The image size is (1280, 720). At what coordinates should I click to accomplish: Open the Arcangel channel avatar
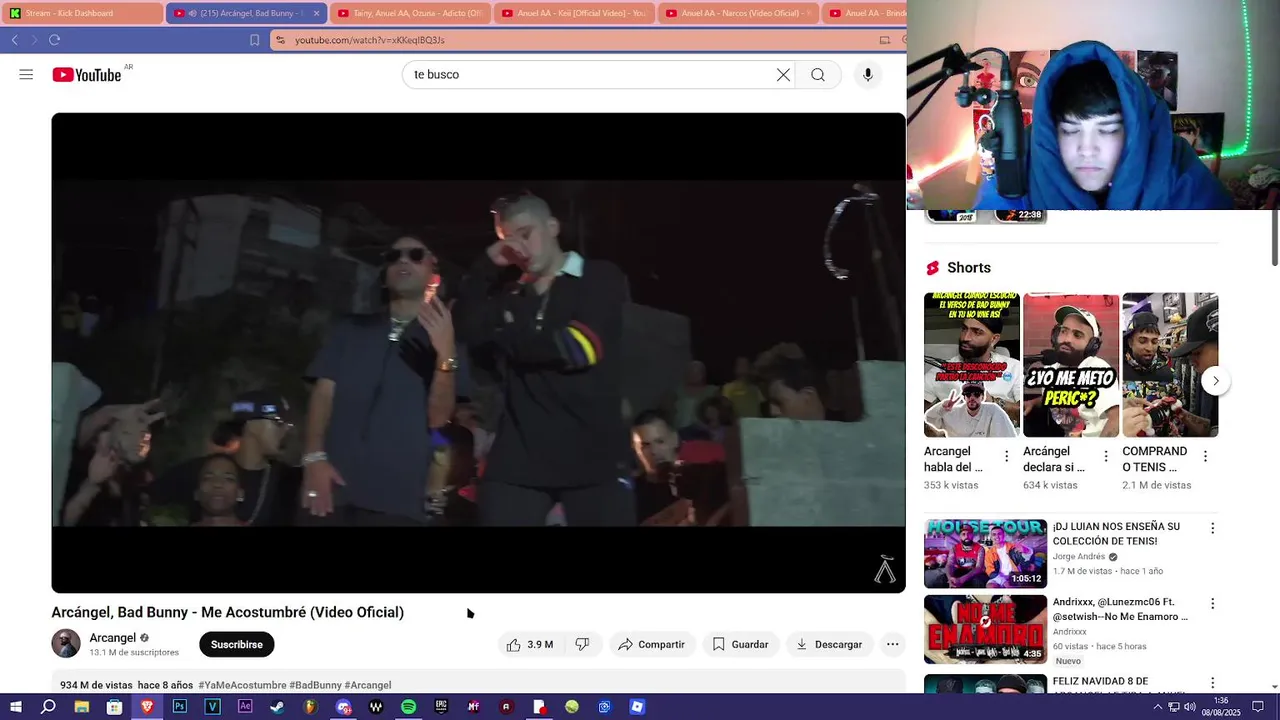click(x=66, y=644)
